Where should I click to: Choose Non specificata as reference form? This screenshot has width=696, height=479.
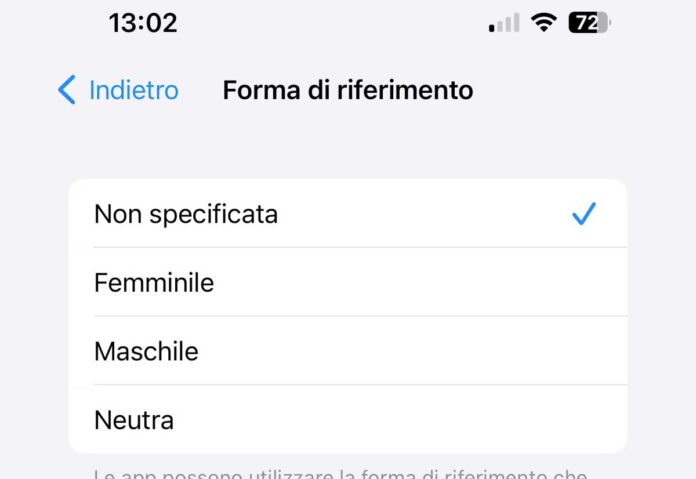(186, 214)
